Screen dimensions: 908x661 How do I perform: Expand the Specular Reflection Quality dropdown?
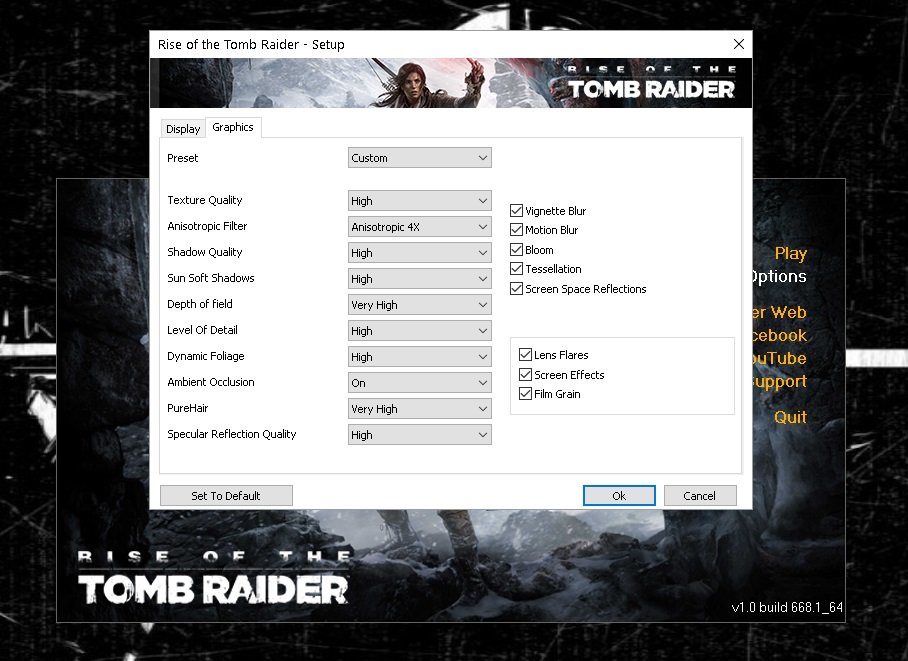click(420, 435)
